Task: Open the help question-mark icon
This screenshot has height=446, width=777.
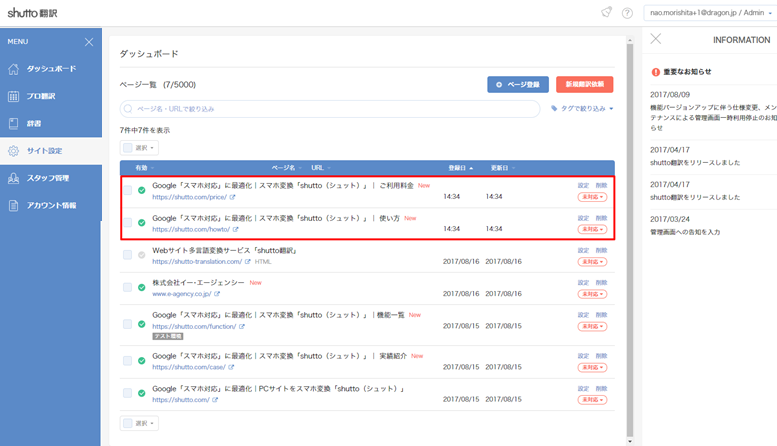Action: click(x=627, y=13)
